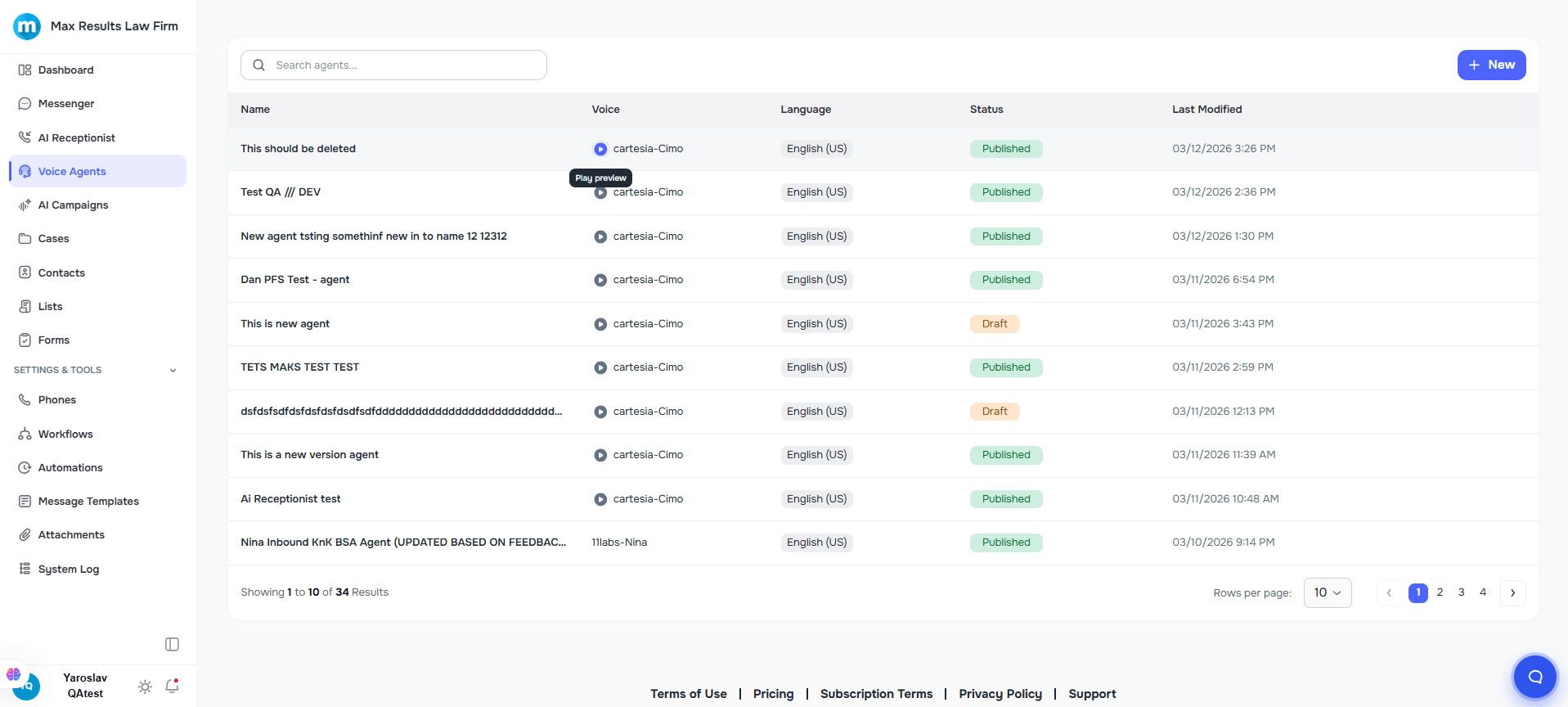Viewport: 1568px width, 707px height.
Task: Play voice preview for Dan PFS Test agent
Action: [x=600, y=280]
